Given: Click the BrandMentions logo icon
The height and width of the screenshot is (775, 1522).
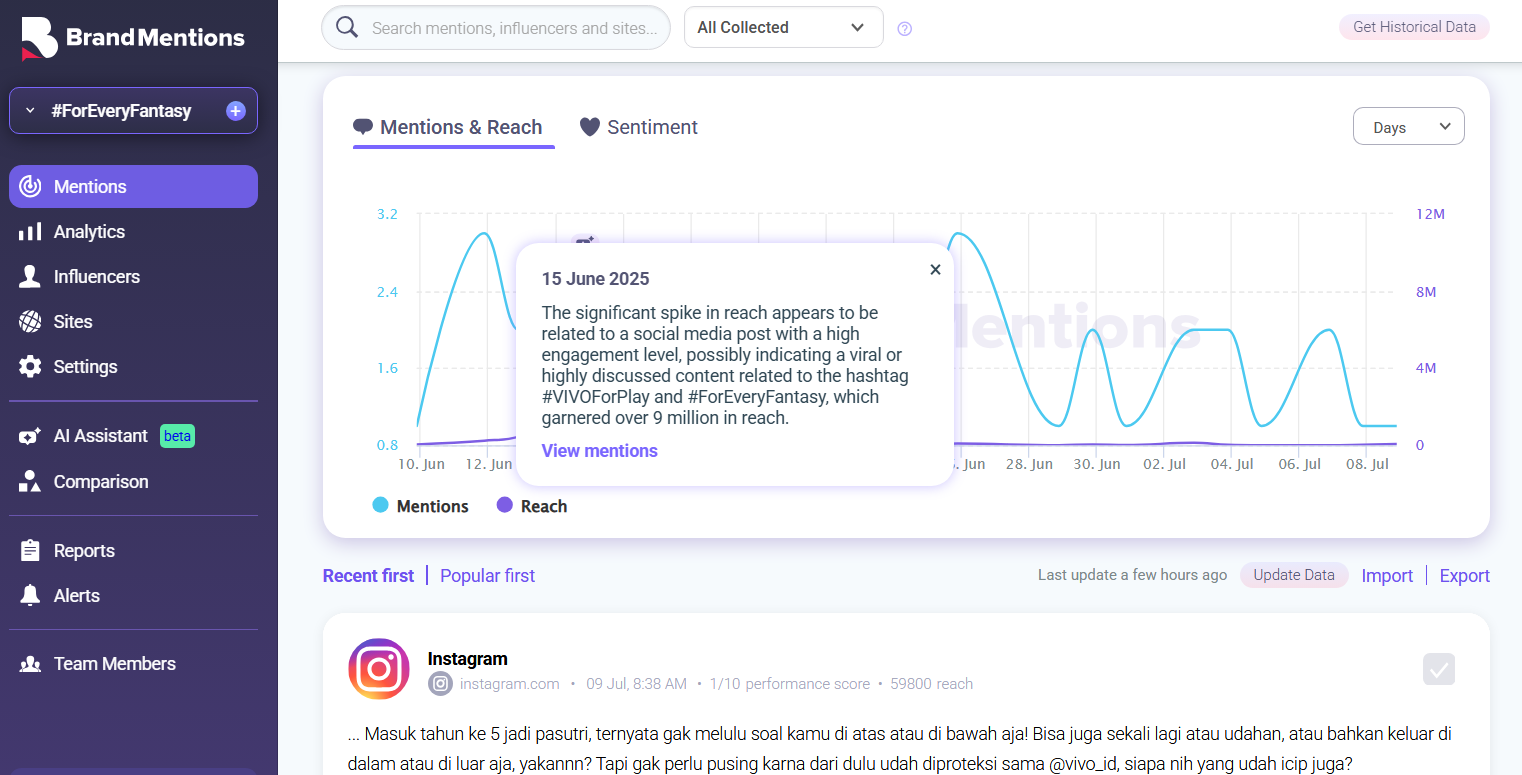Looking at the screenshot, I should (39, 38).
